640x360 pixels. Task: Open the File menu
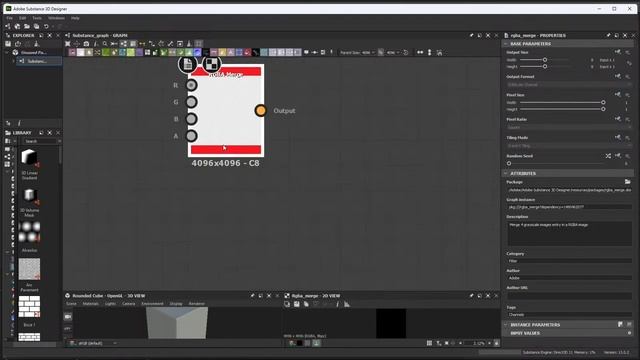pyautogui.click(x=9, y=18)
